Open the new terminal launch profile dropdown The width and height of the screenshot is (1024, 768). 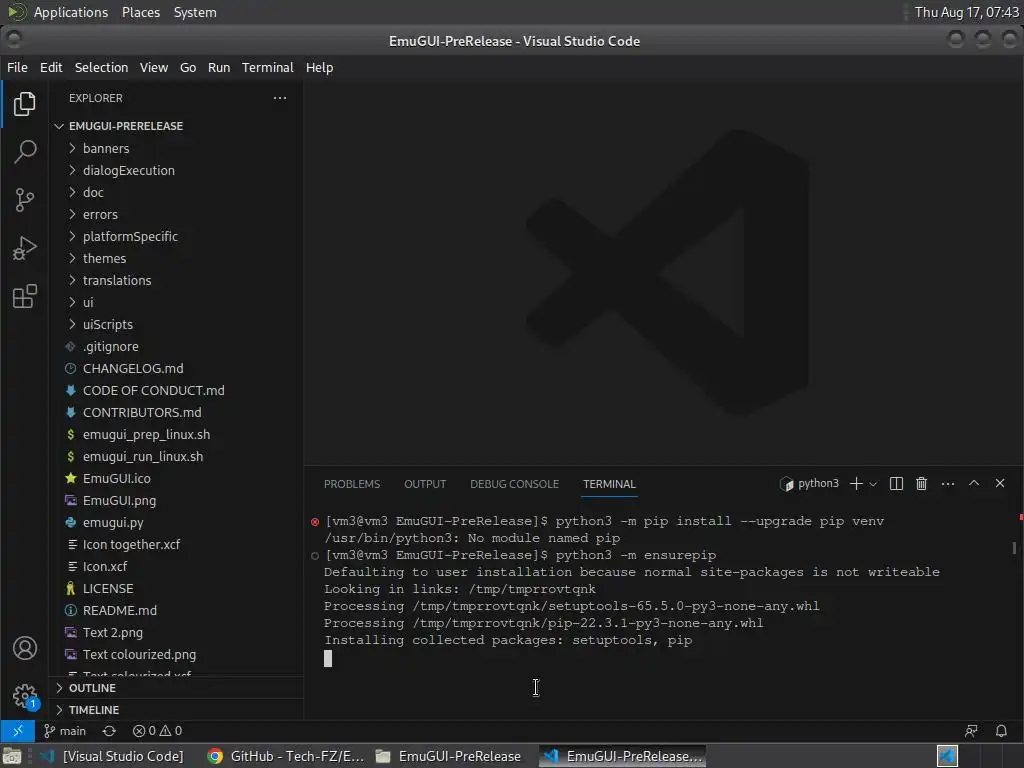(x=873, y=484)
